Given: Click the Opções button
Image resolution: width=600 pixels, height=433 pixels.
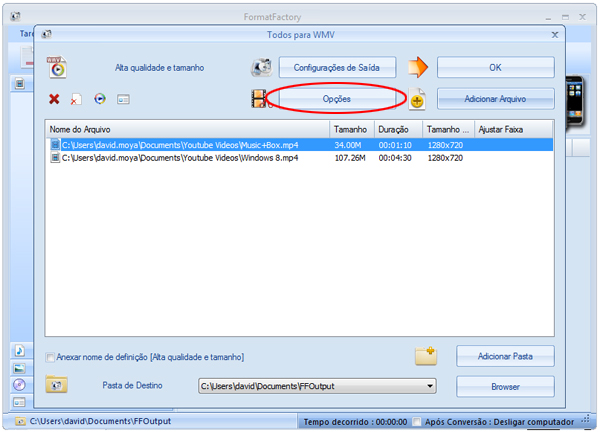Looking at the screenshot, I should [x=337, y=98].
